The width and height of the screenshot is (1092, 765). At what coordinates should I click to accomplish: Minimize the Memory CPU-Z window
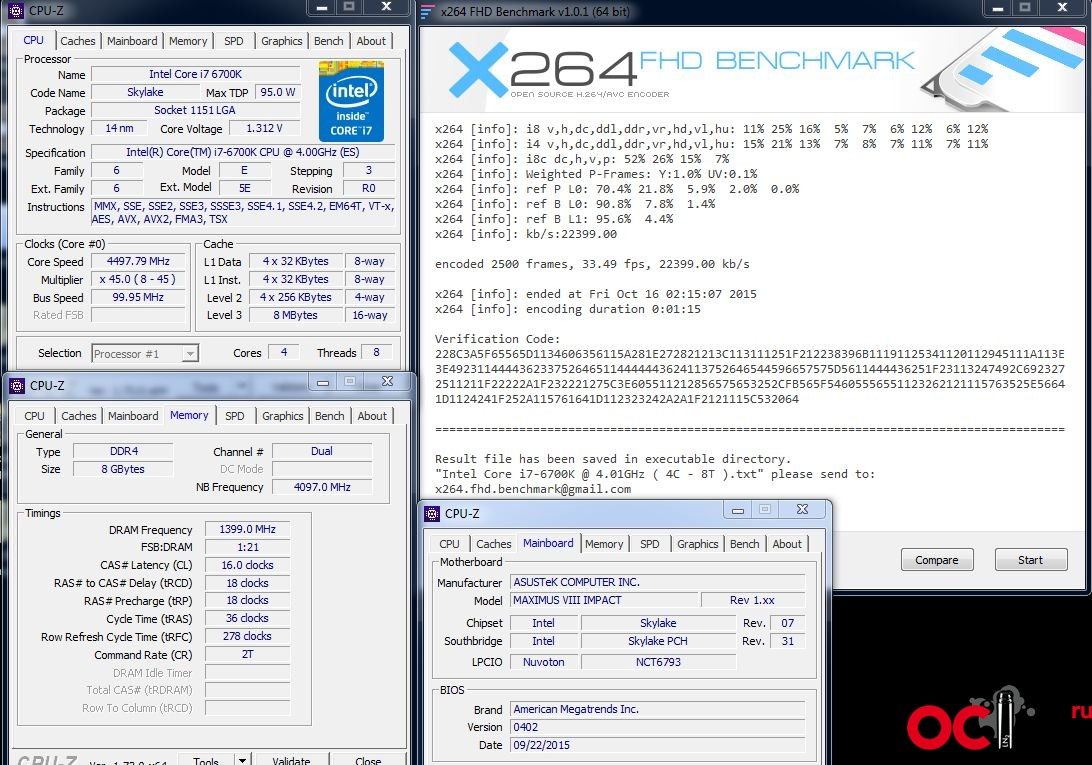[x=323, y=382]
